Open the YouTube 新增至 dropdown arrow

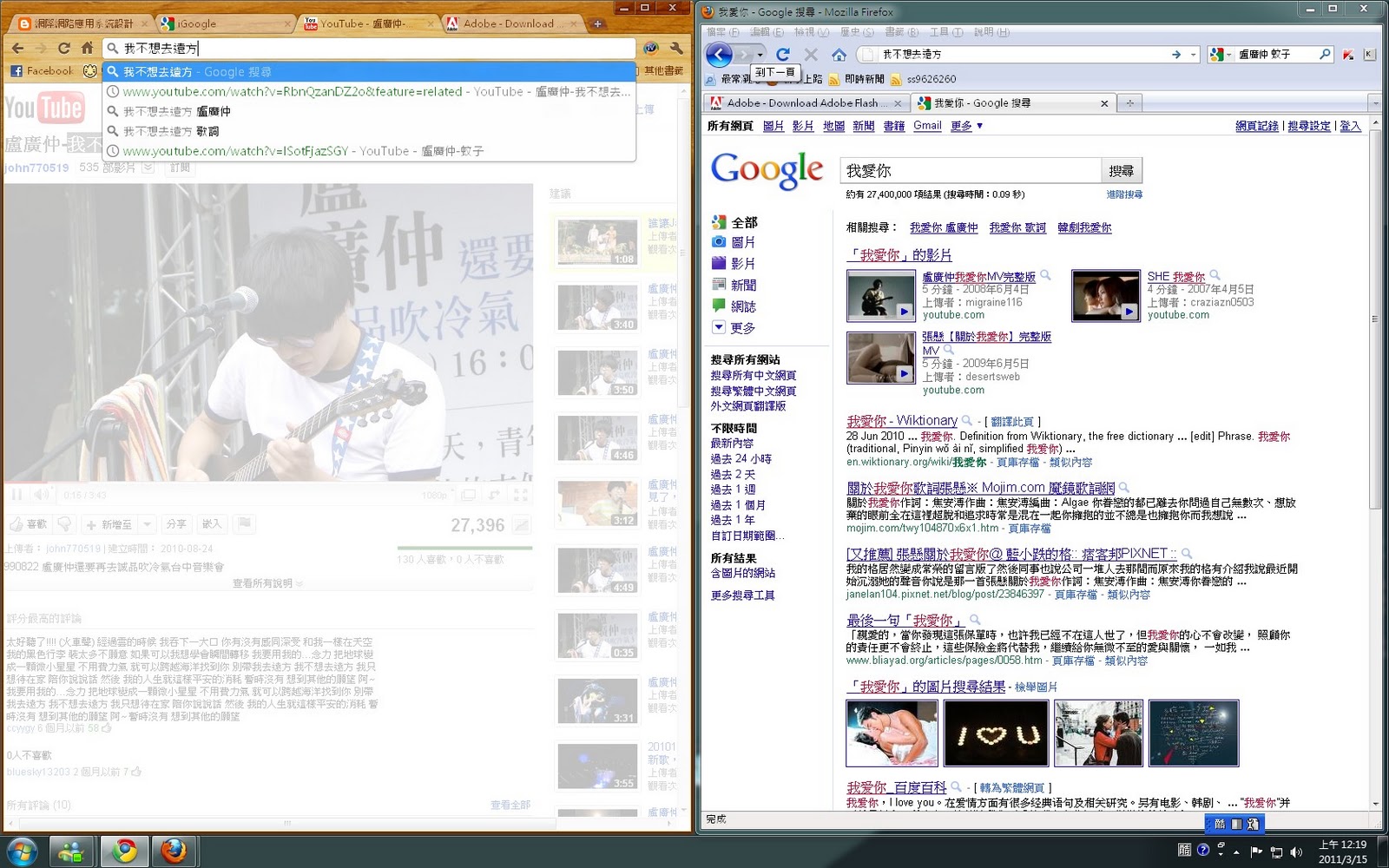[x=147, y=524]
